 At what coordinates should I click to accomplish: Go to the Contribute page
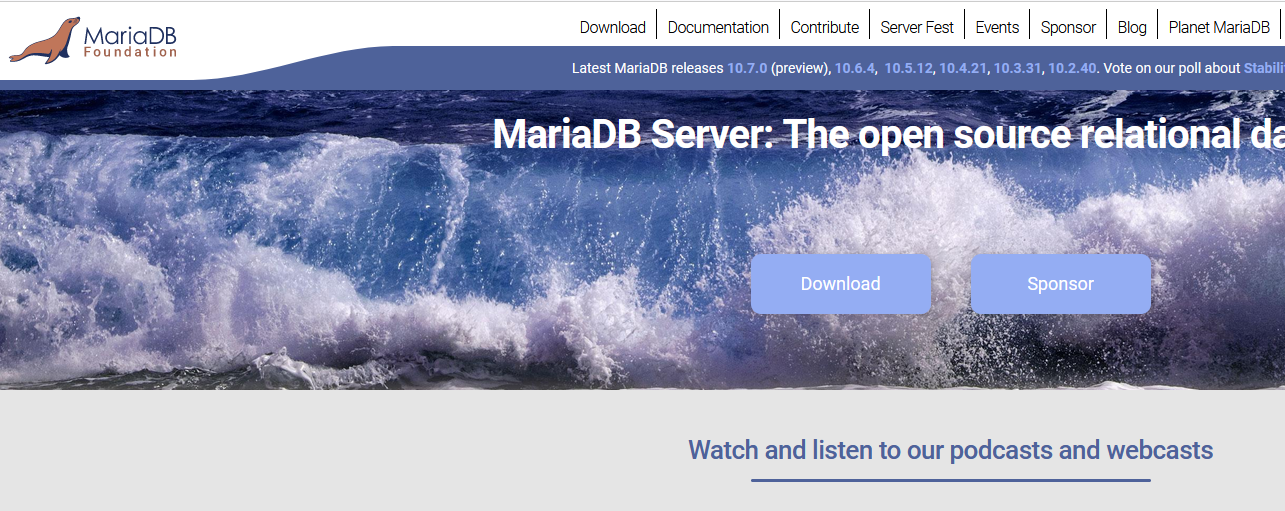click(825, 27)
